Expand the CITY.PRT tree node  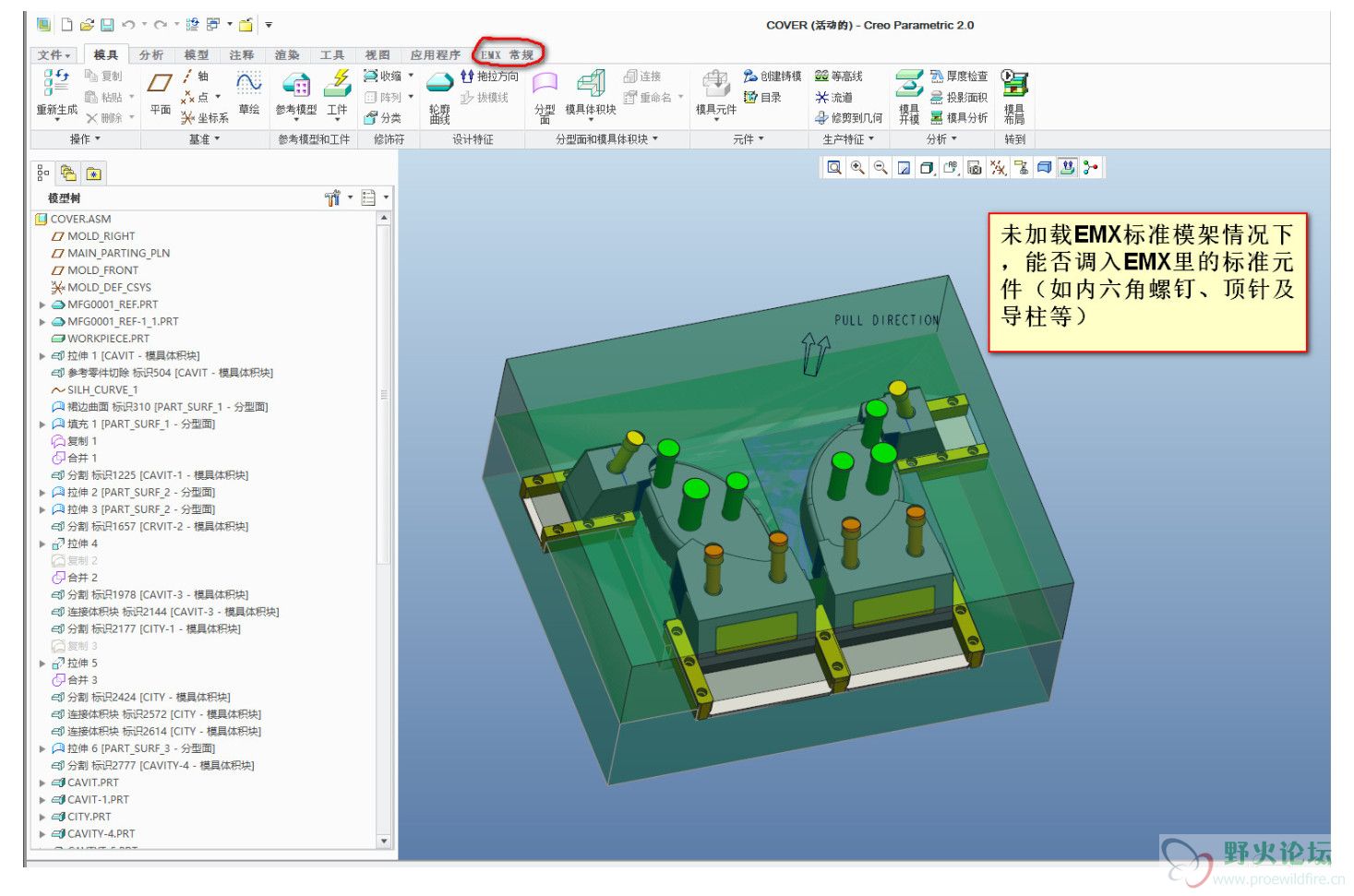42,818
